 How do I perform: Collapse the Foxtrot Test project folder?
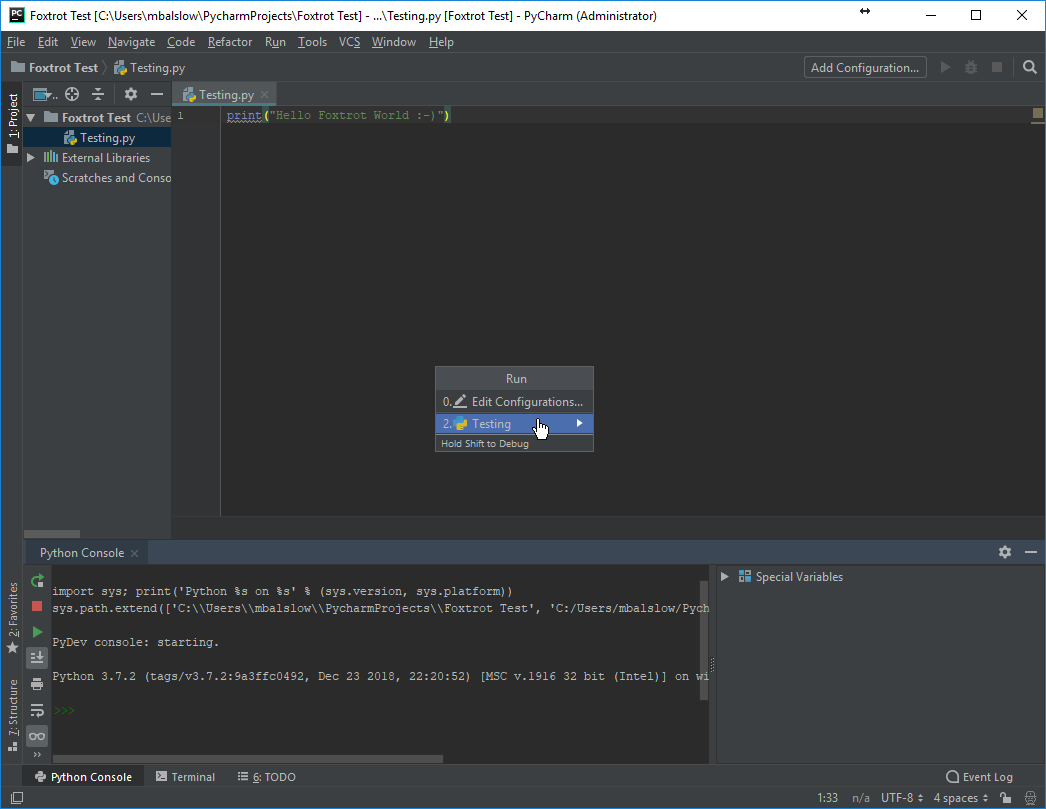(x=31, y=118)
